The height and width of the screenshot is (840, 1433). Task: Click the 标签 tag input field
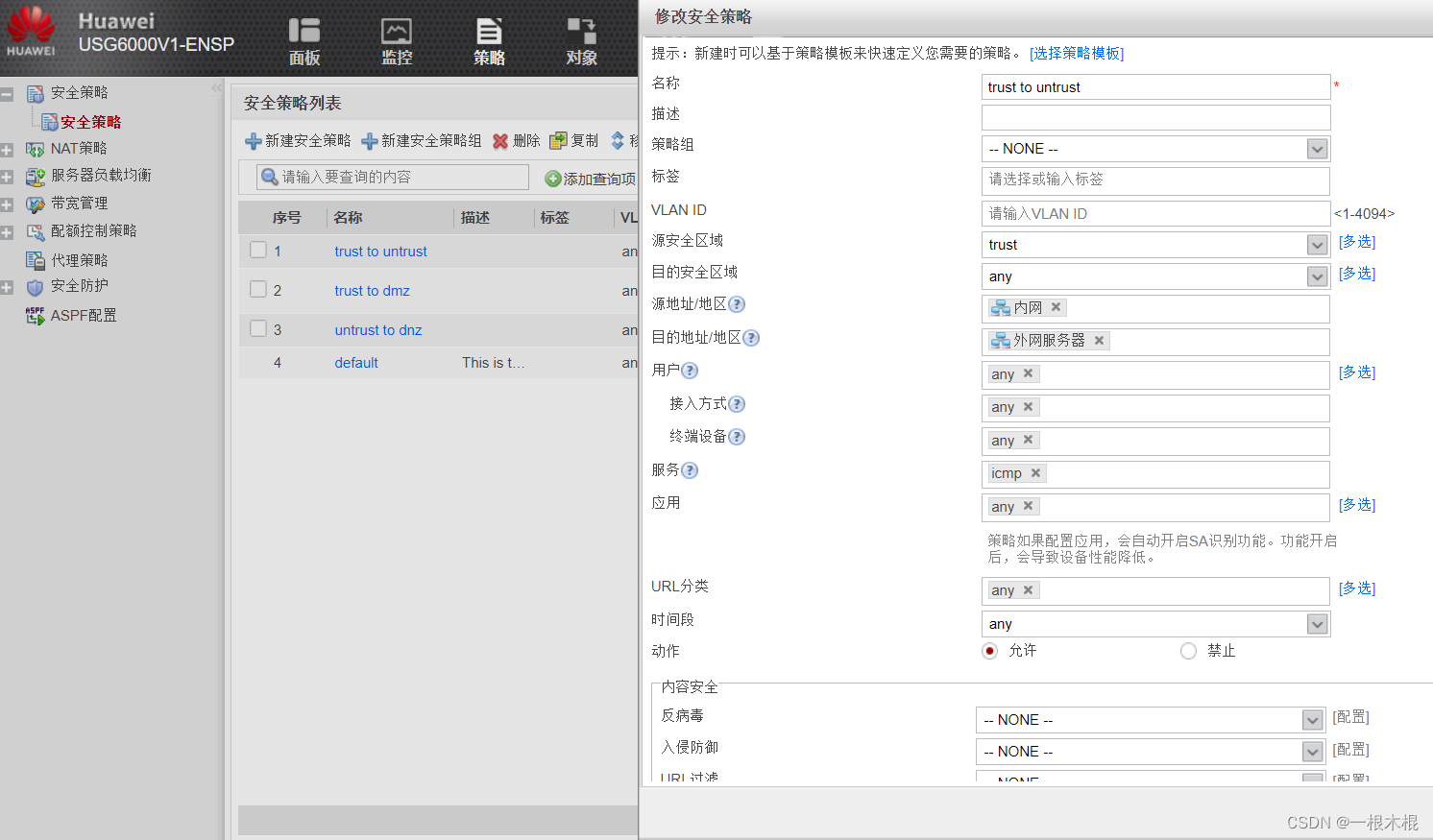click(x=1155, y=180)
